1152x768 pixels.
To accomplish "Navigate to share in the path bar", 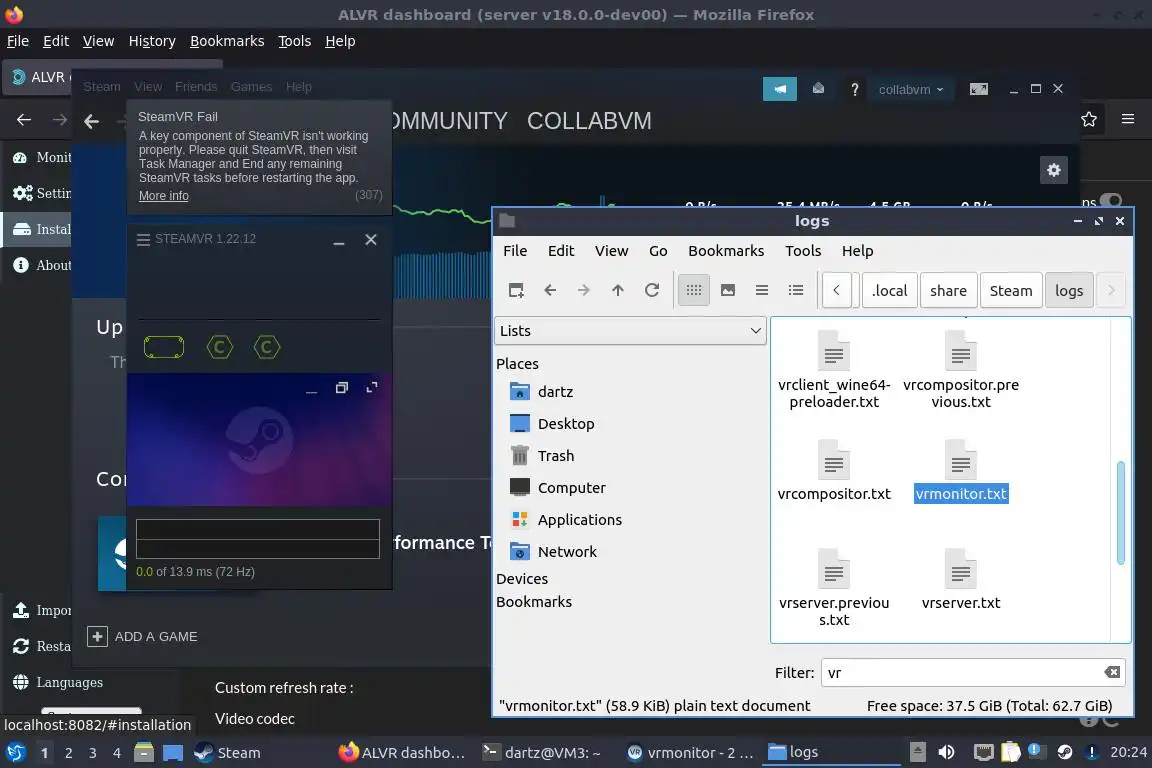I will pyautogui.click(x=948, y=290).
